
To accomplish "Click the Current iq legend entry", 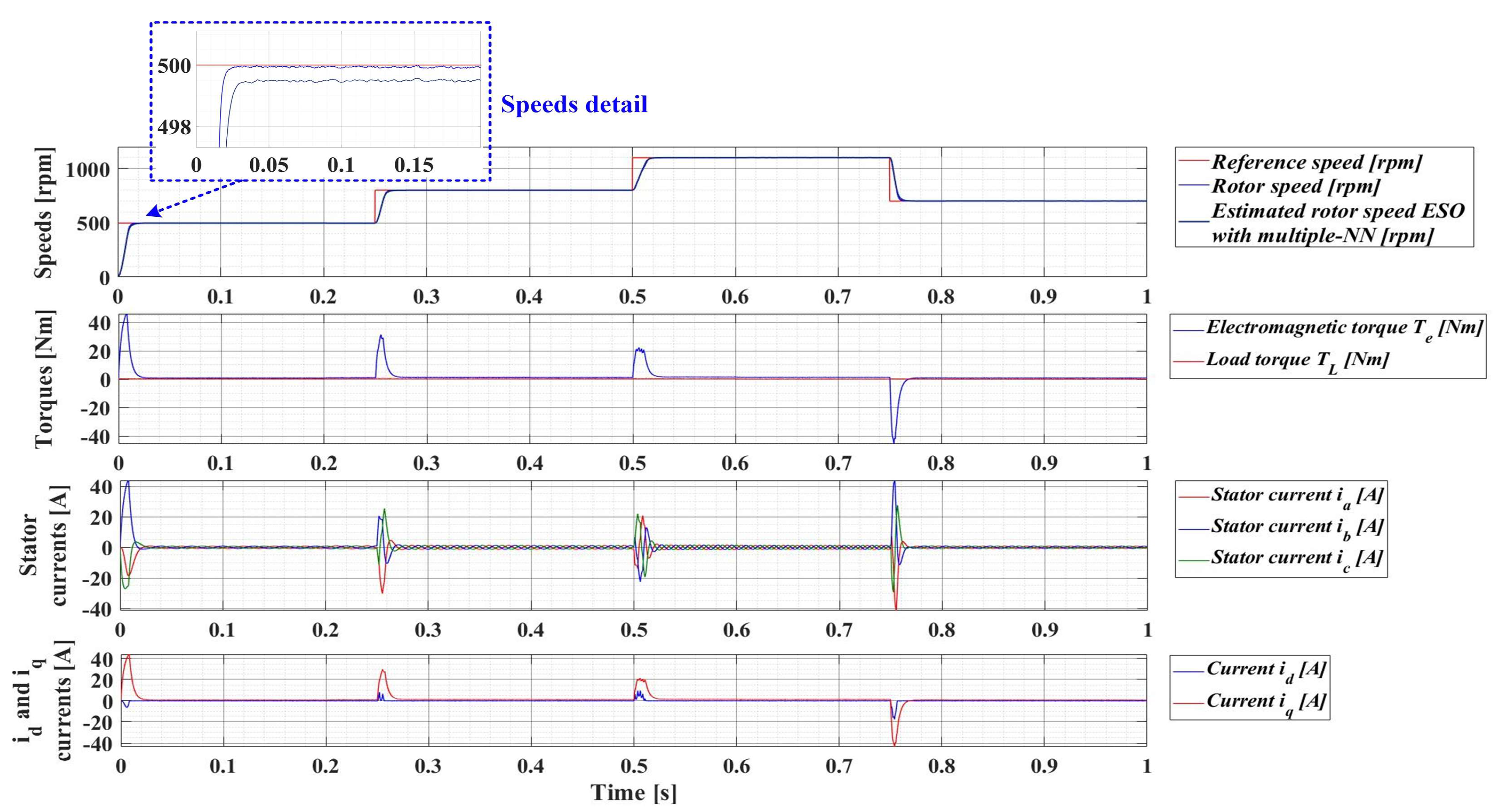I will pyautogui.click(x=1266, y=702).
